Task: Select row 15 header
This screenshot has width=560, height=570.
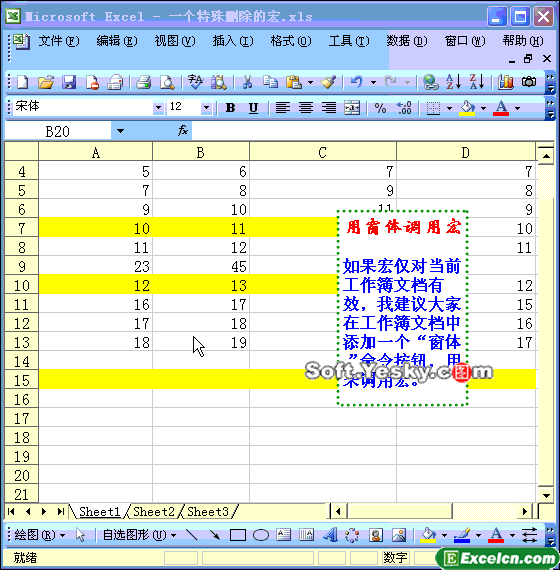Action: pyautogui.click(x=21, y=381)
